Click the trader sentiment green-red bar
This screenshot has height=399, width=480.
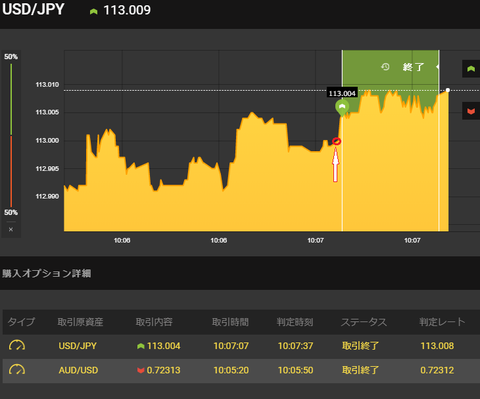11,135
